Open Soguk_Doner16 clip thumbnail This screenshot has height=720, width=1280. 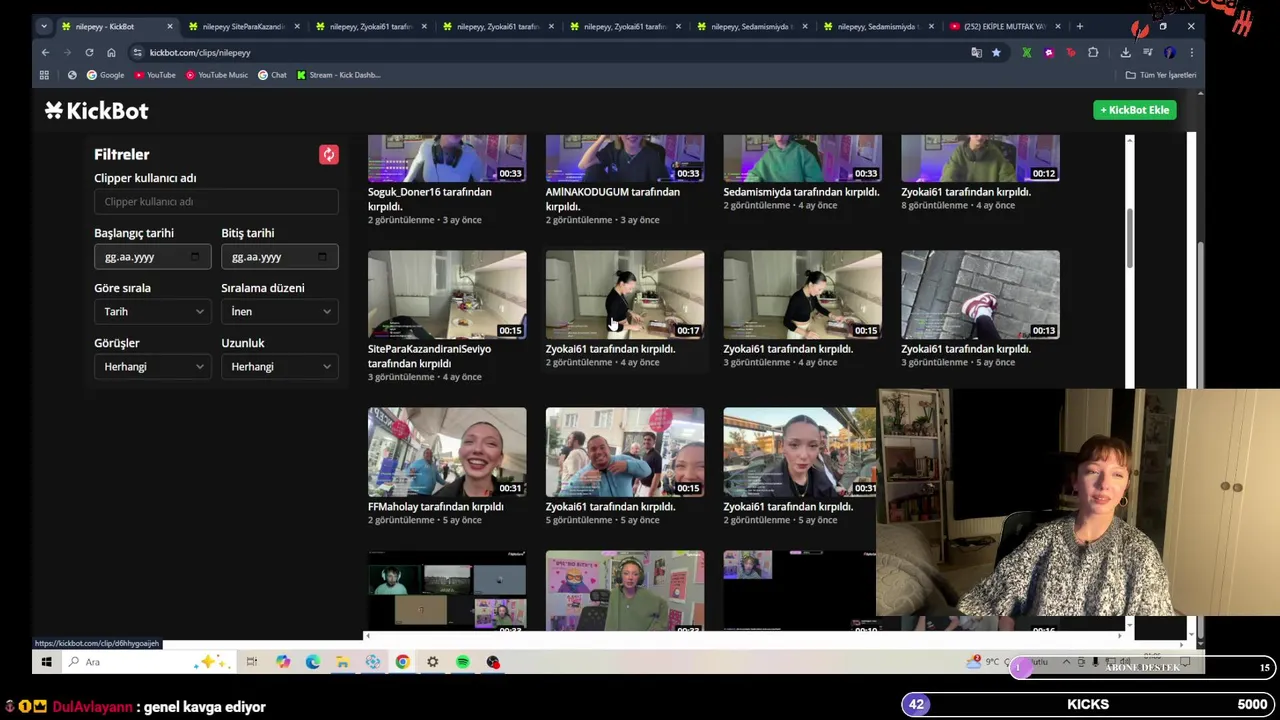tap(447, 158)
